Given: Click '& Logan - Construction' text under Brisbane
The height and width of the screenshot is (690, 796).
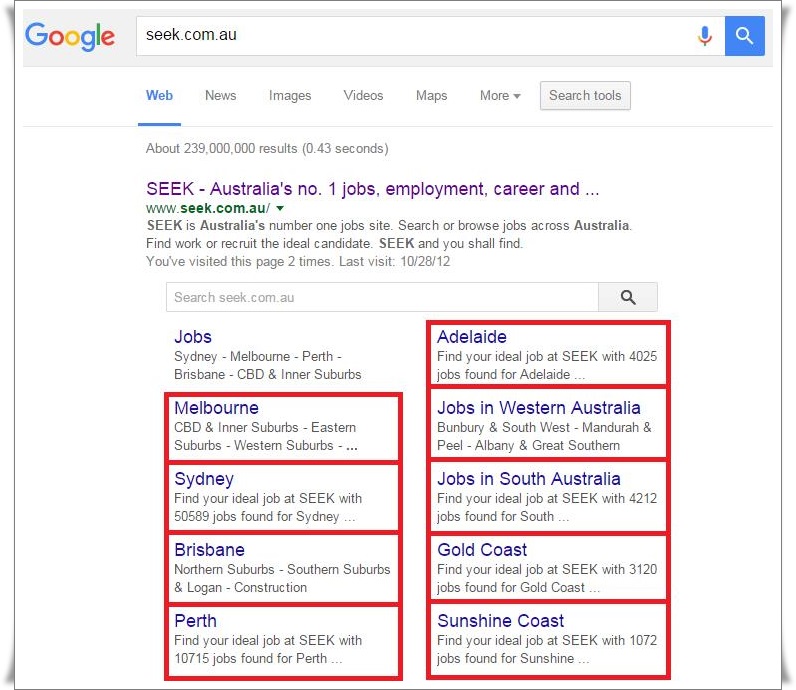Looking at the screenshot, I should [241, 587].
